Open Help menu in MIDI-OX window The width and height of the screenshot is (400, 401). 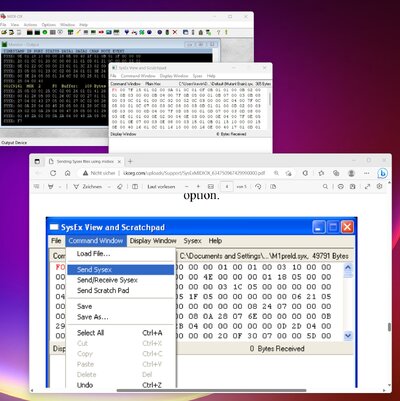point(83,25)
